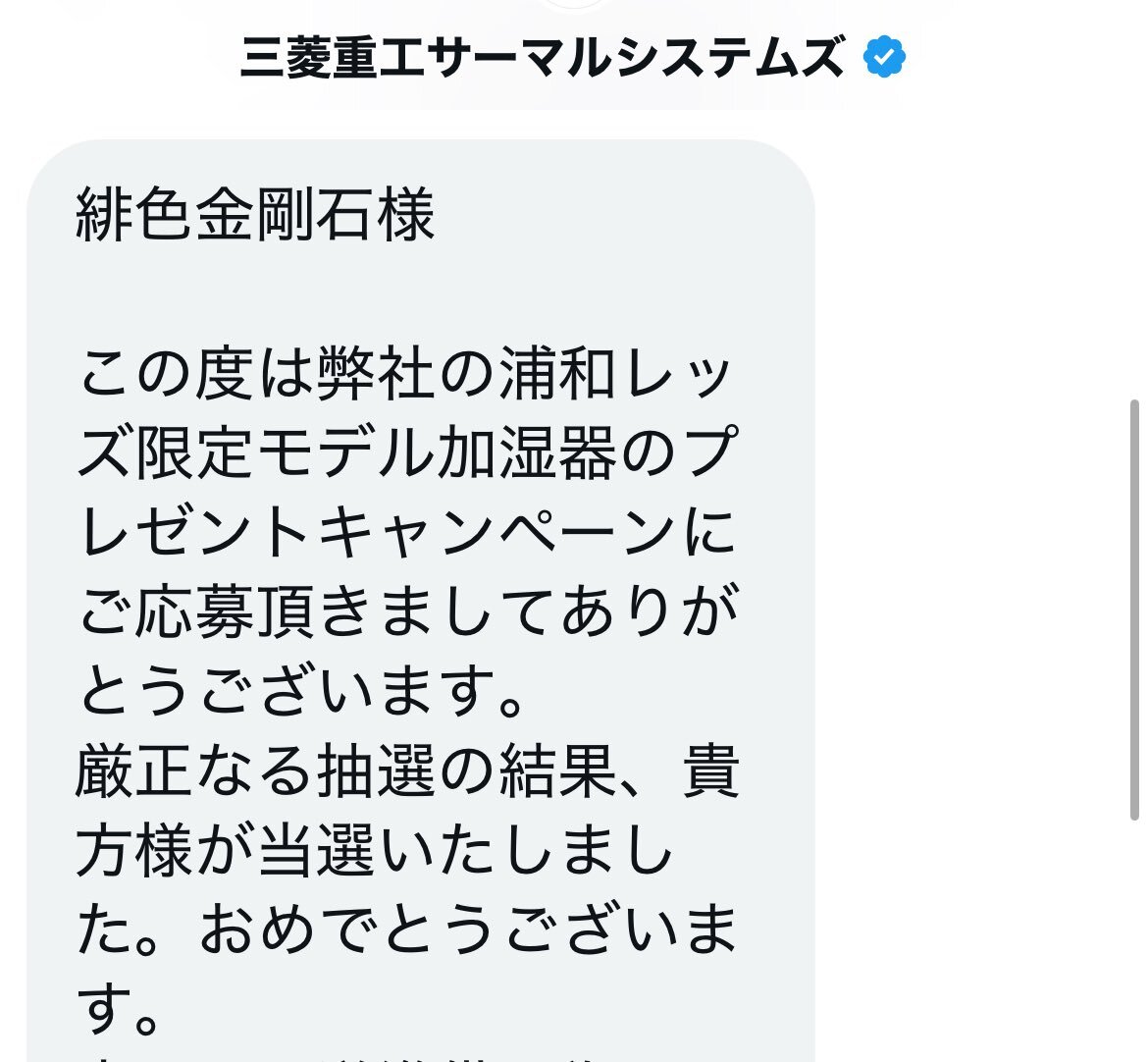1148x1062 pixels.
Task: Open the 三菱重工サーマルシステムズ profile name
Action: click(543, 57)
